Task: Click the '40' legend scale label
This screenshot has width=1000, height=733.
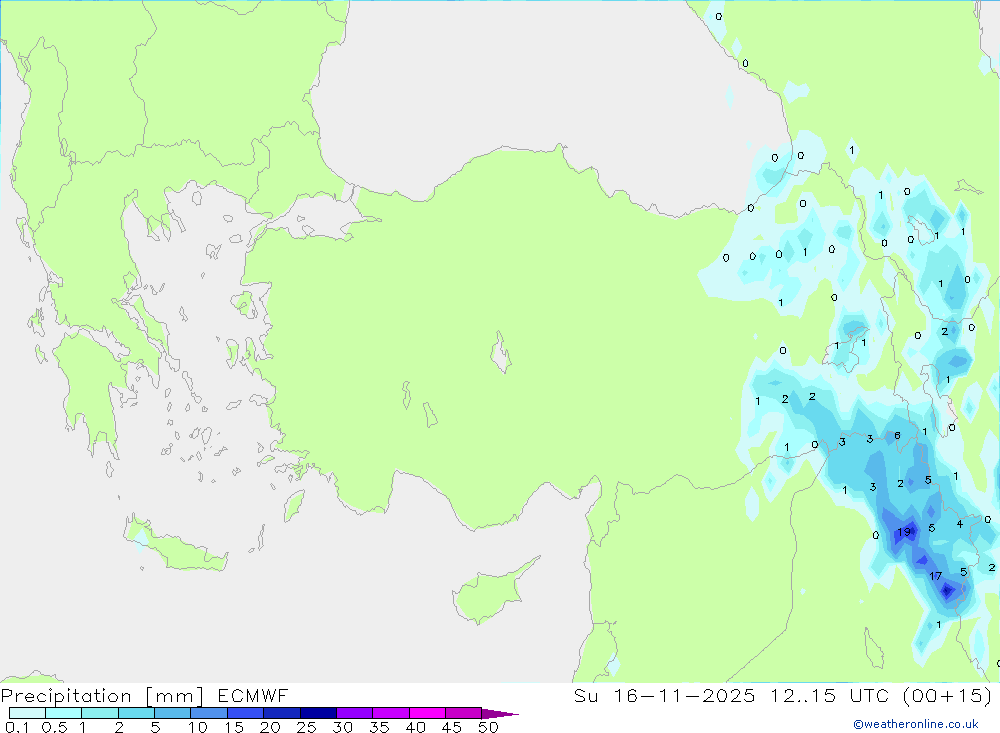Action: pos(416,727)
